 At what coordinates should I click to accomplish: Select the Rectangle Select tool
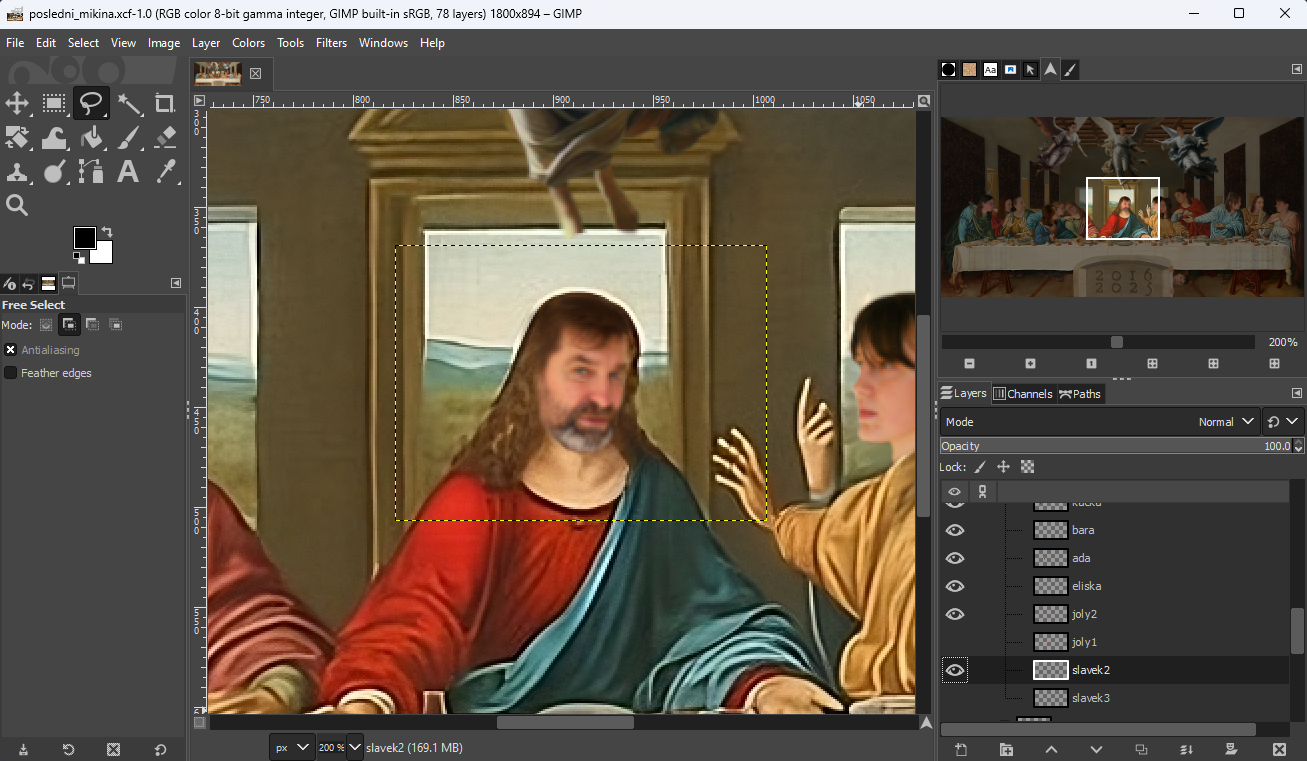coord(55,103)
